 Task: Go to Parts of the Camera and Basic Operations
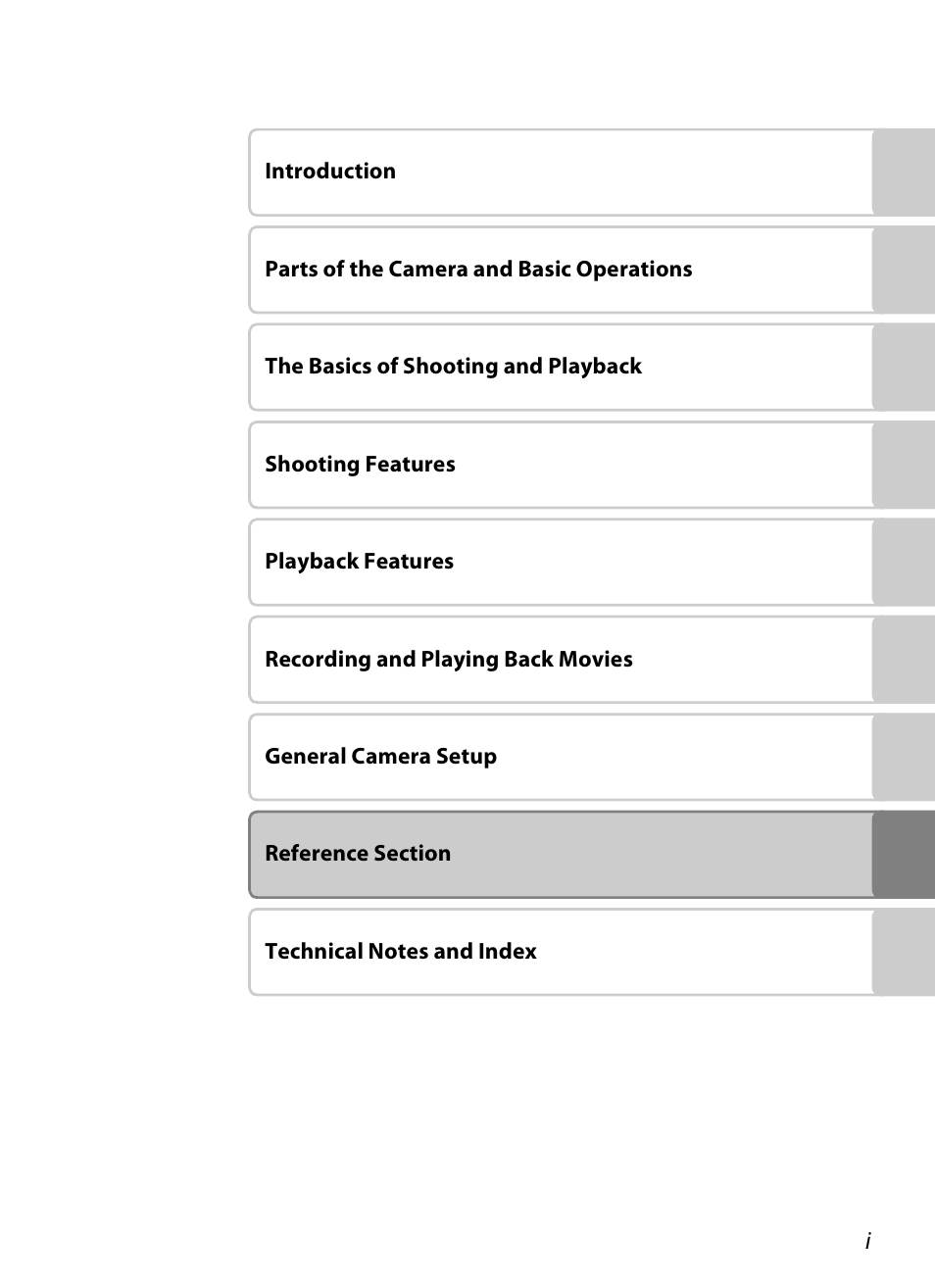[478, 270]
